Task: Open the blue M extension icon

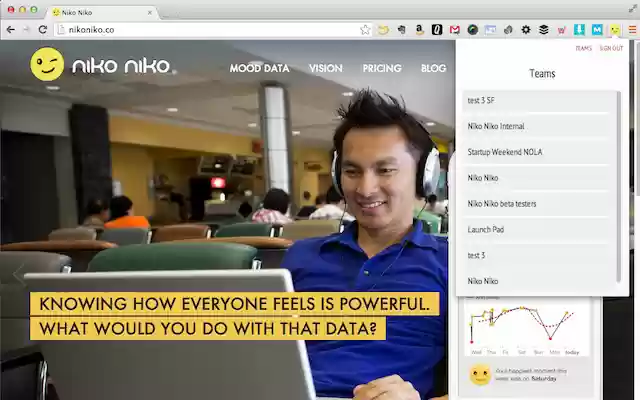Action: click(597, 29)
